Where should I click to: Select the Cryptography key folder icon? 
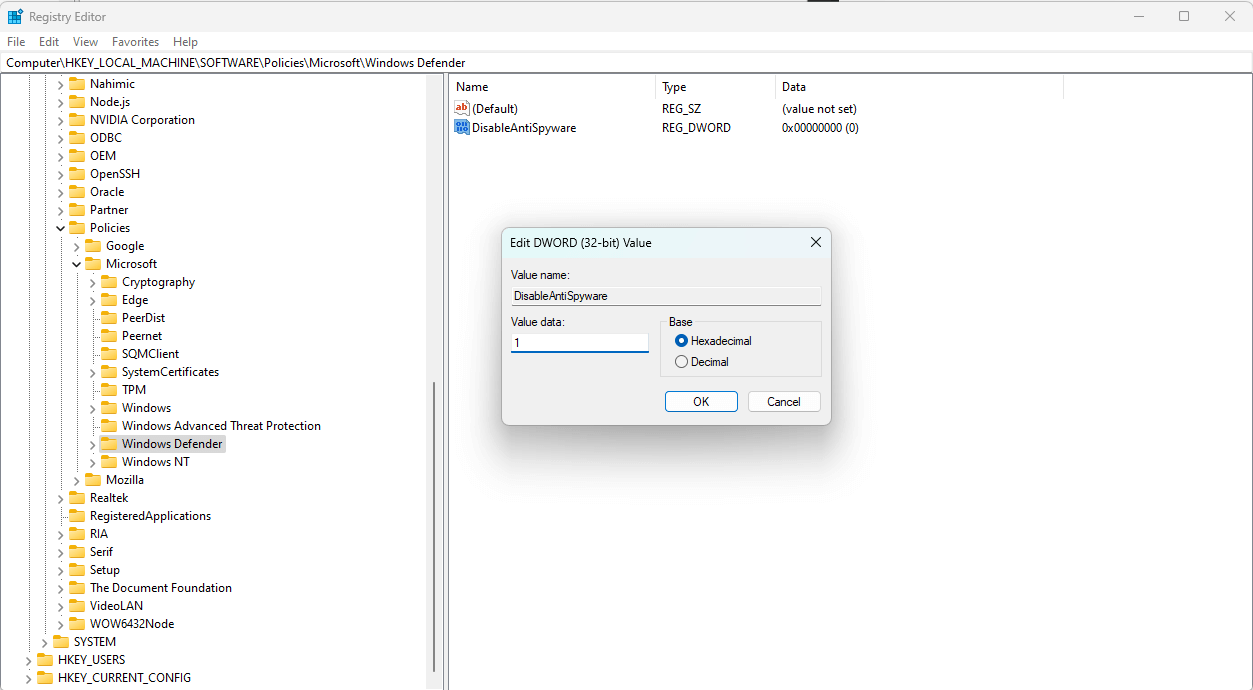pyautogui.click(x=110, y=281)
